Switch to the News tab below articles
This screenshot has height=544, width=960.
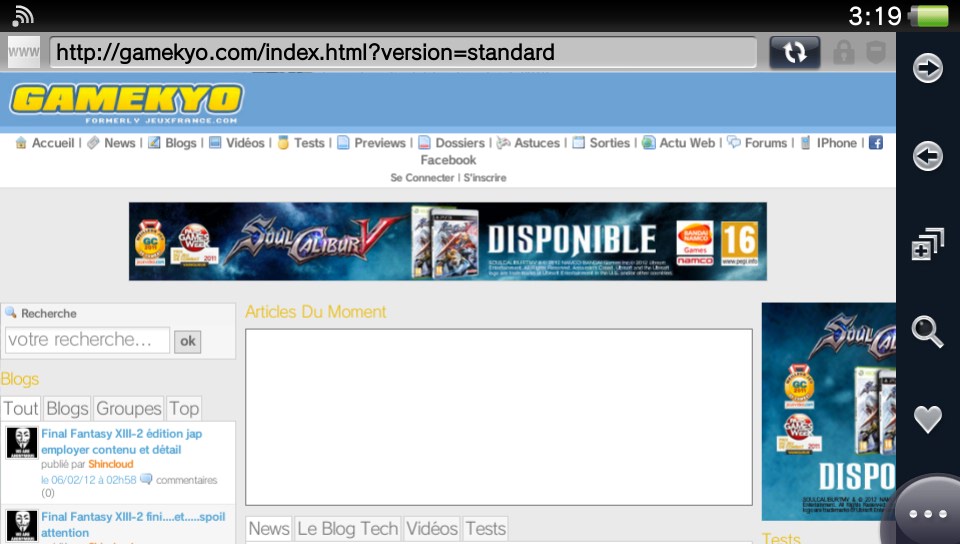[269, 529]
